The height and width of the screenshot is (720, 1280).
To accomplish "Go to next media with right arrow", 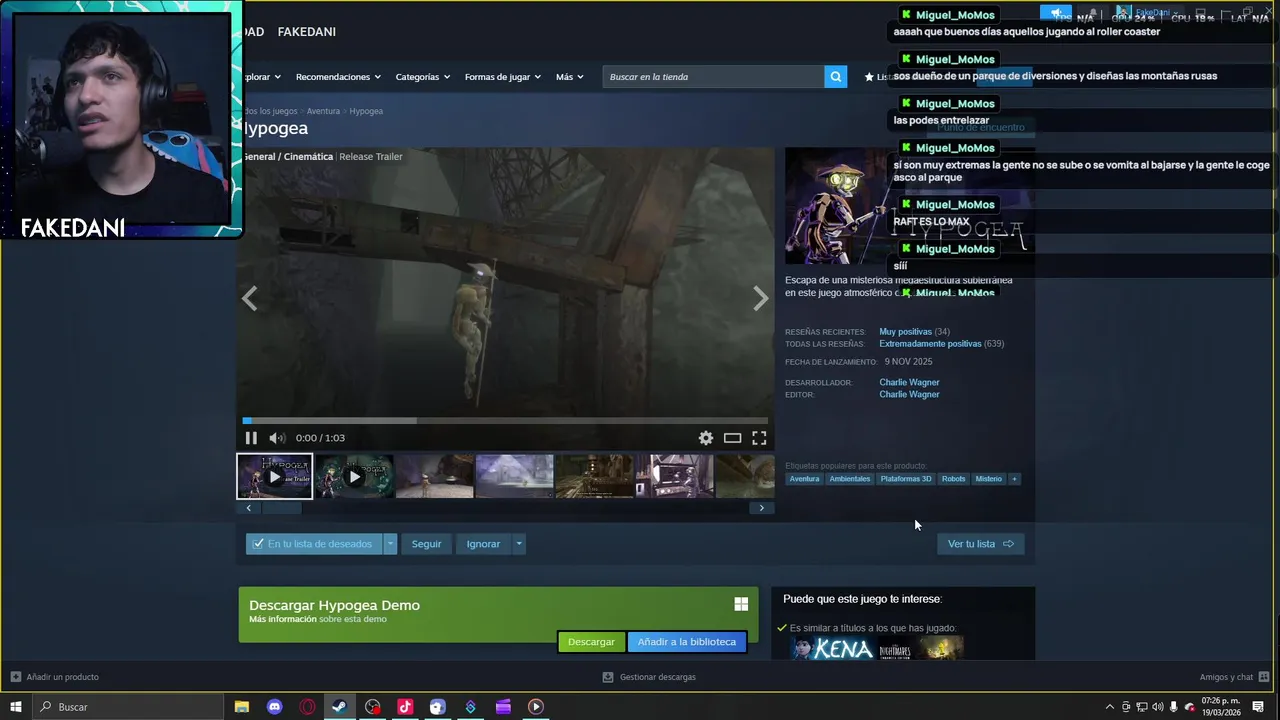I will tap(761, 298).
